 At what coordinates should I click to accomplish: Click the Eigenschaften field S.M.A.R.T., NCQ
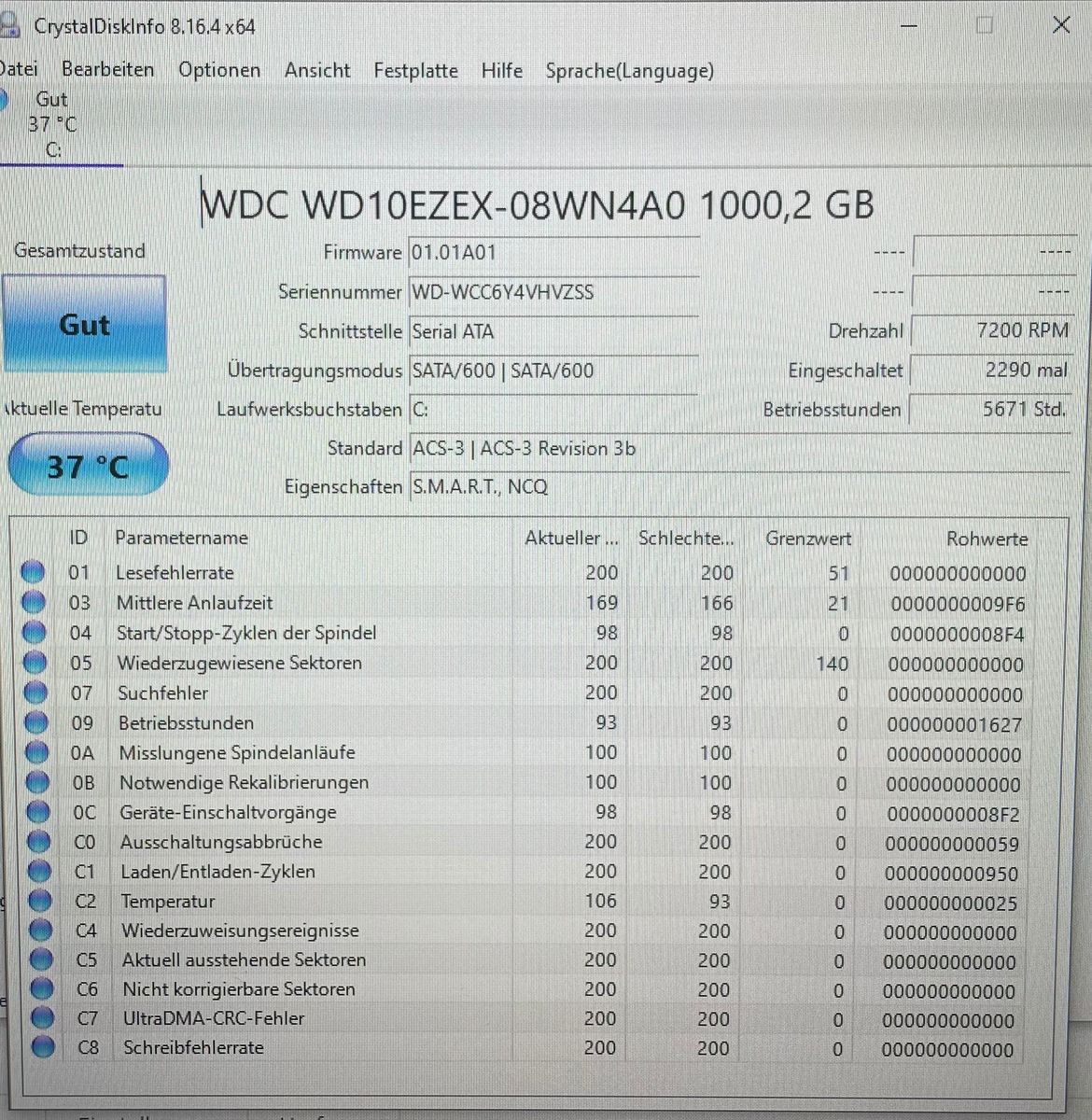[x=739, y=486]
